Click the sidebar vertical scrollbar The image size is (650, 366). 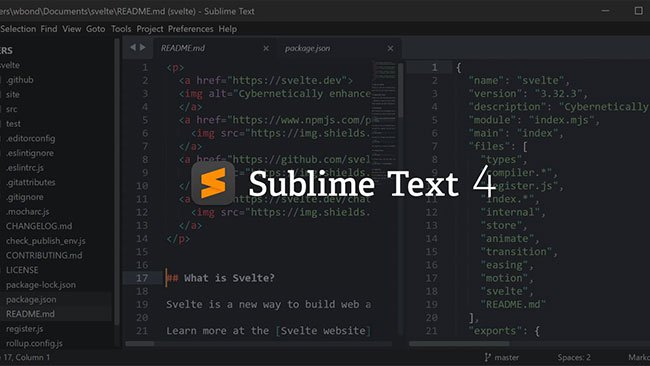click(117, 182)
